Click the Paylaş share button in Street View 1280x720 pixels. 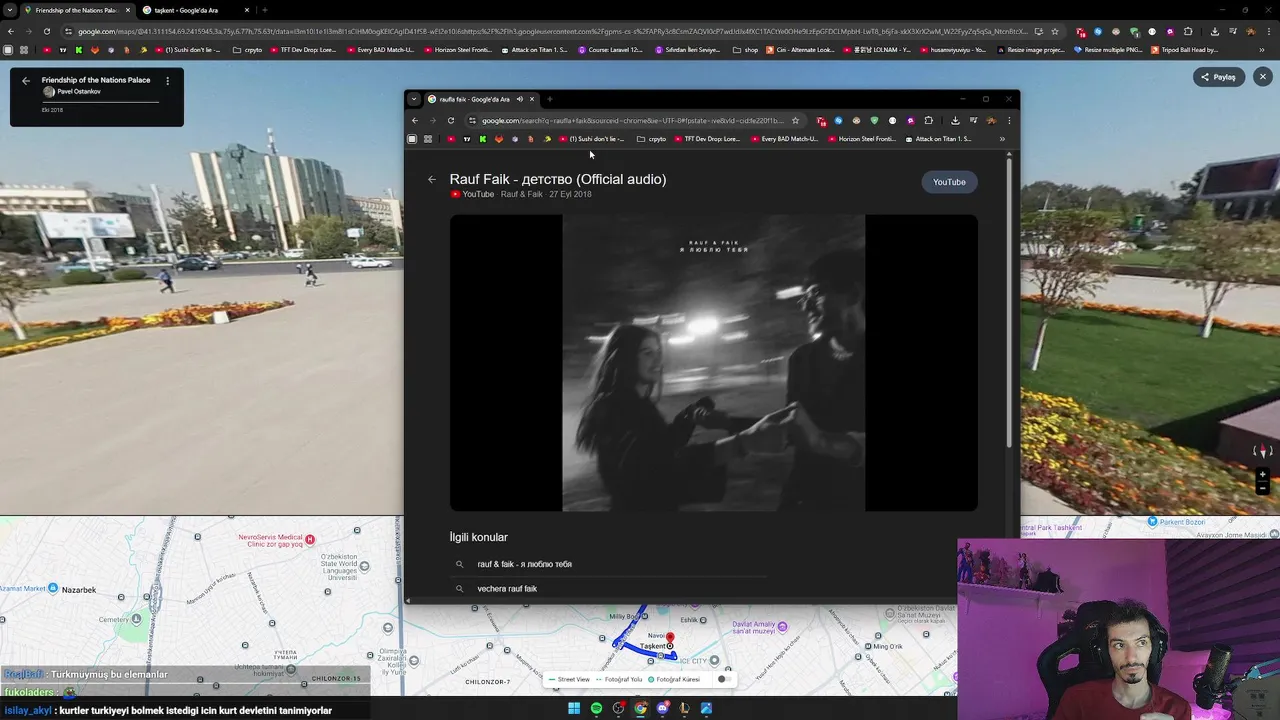tap(1218, 77)
